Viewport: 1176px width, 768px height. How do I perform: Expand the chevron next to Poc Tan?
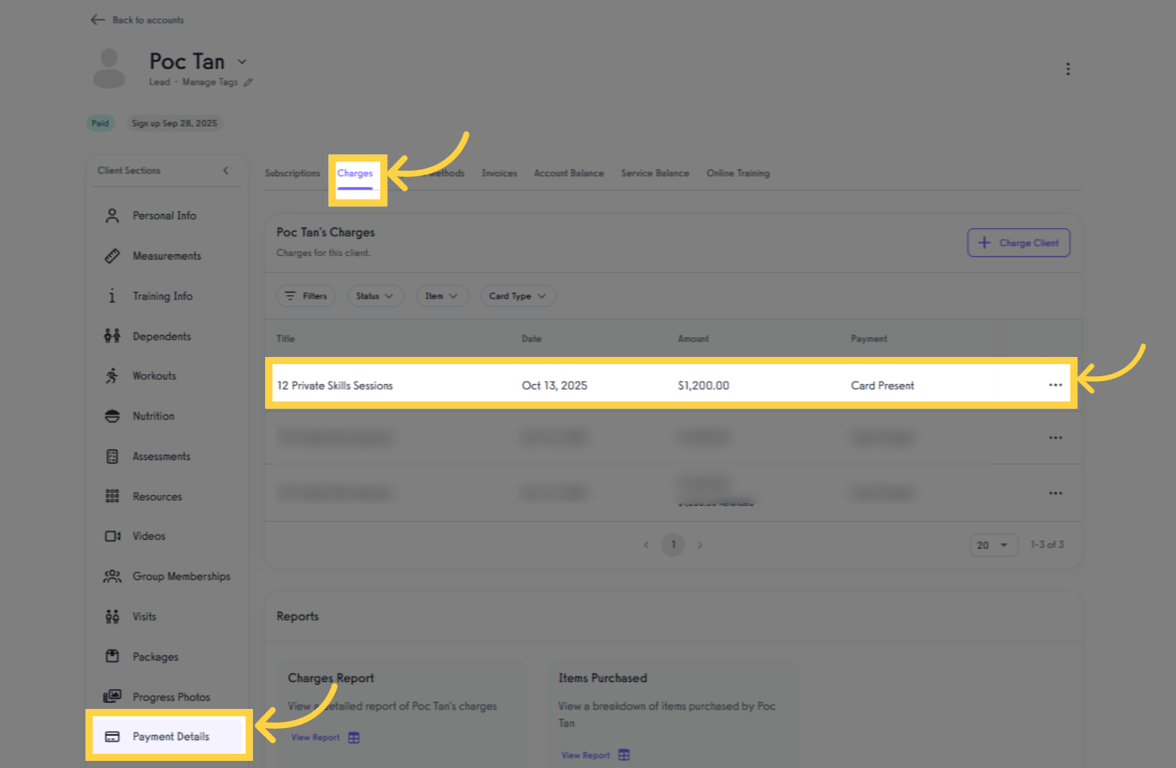(x=241, y=61)
